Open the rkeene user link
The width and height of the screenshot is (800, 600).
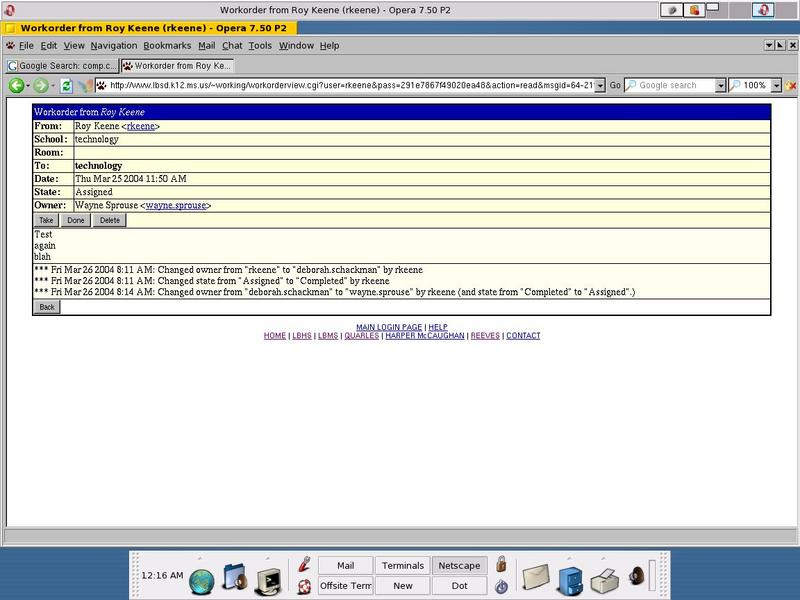click(x=140, y=126)
